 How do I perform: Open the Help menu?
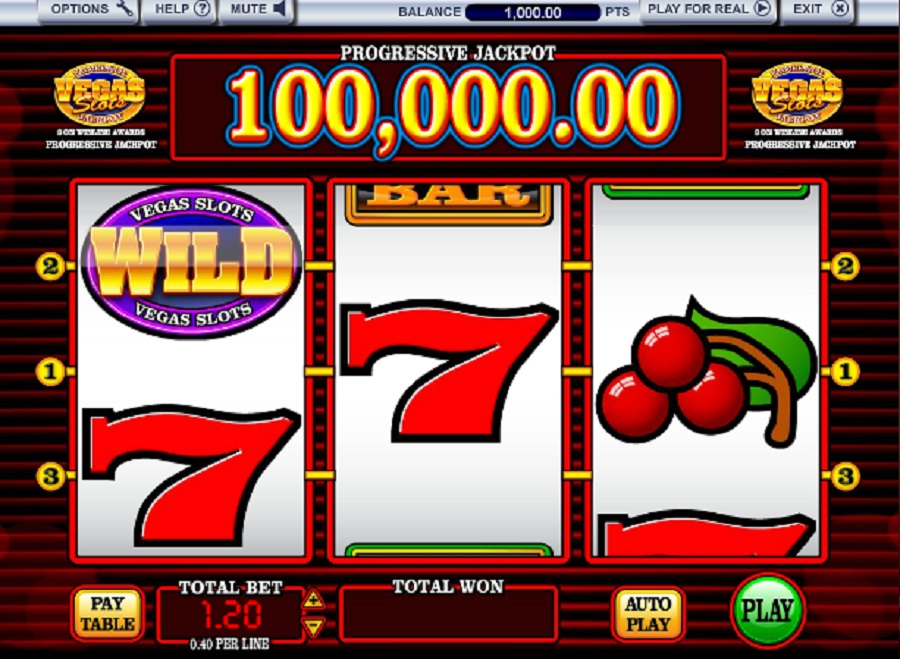179,10
